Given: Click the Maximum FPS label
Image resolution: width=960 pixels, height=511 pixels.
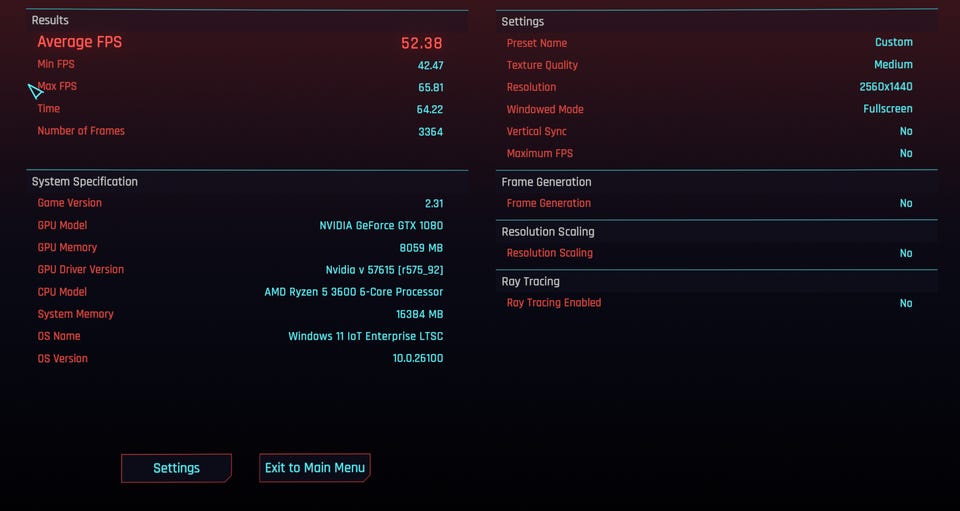Looking at the screenshot, I should (540, 154).
